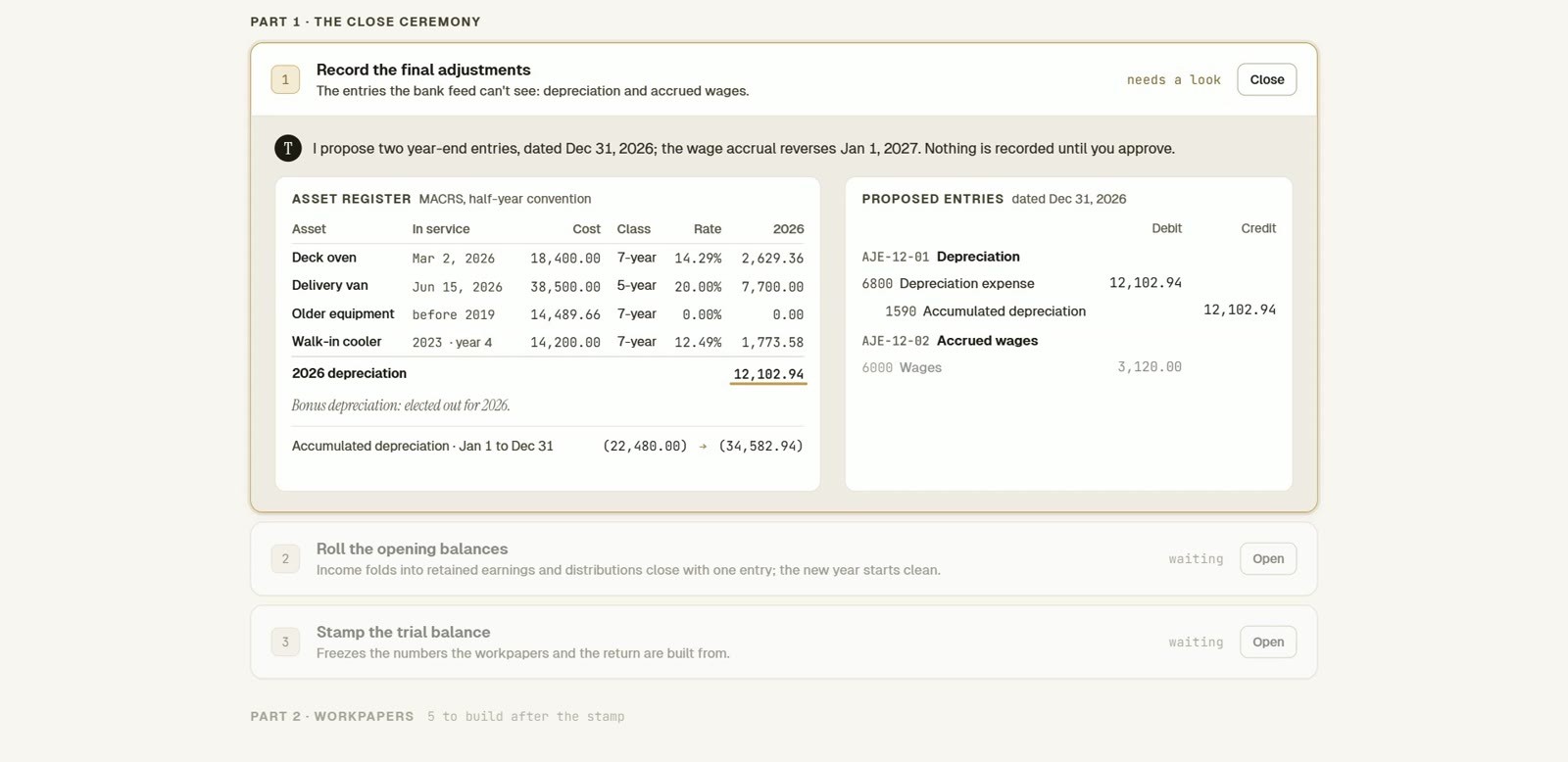Expand the Stamp the trial balance heading

[x=403, y=632]
